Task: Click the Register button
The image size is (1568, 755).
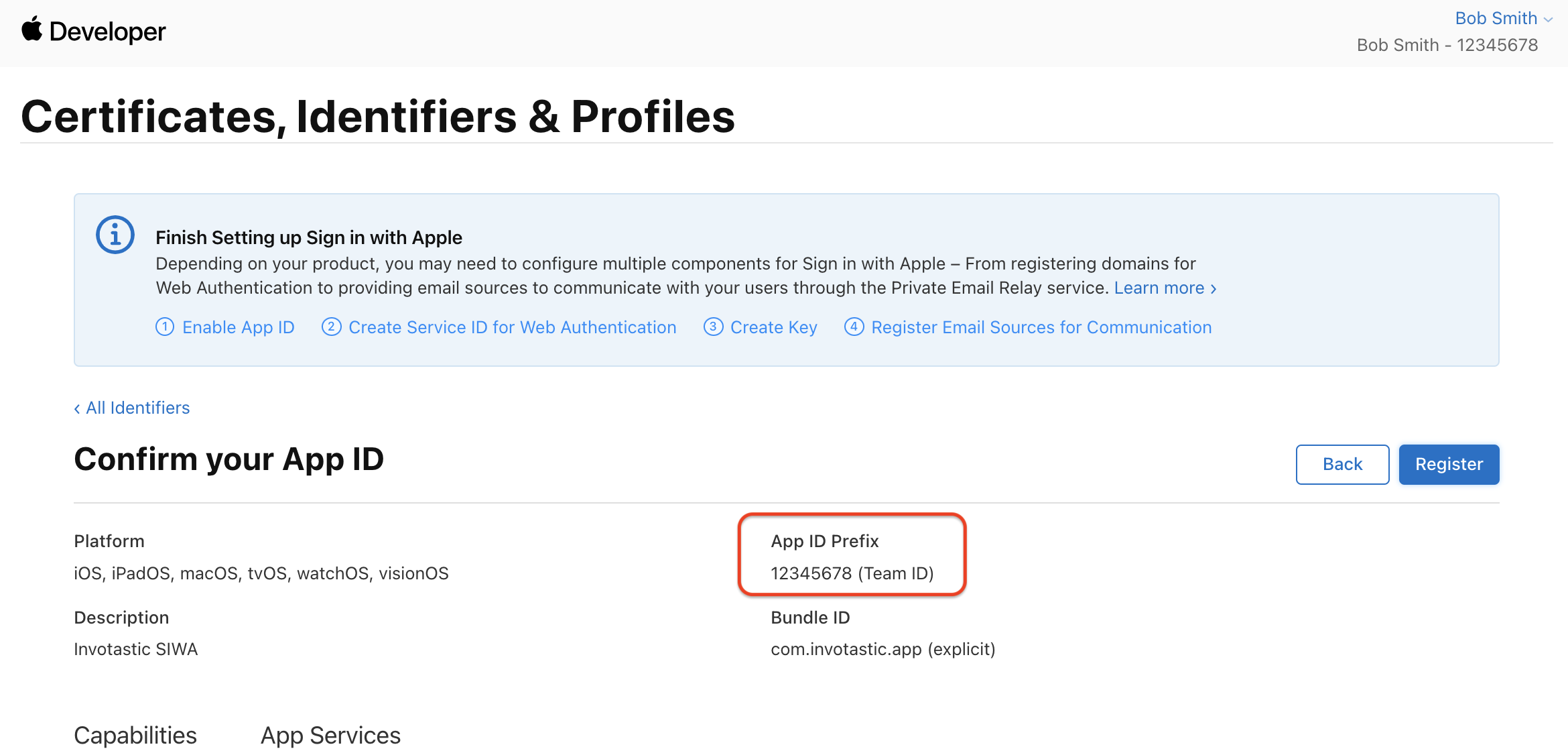Action: [x=1449, y=464]
